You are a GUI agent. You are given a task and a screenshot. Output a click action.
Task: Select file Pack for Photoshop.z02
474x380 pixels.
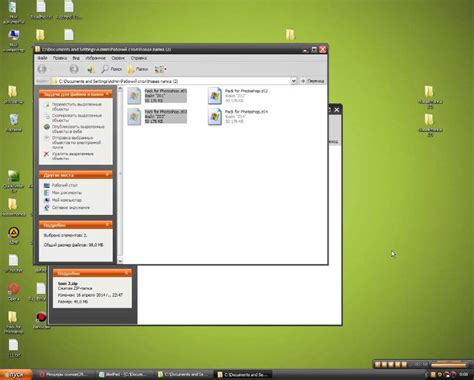238,96
